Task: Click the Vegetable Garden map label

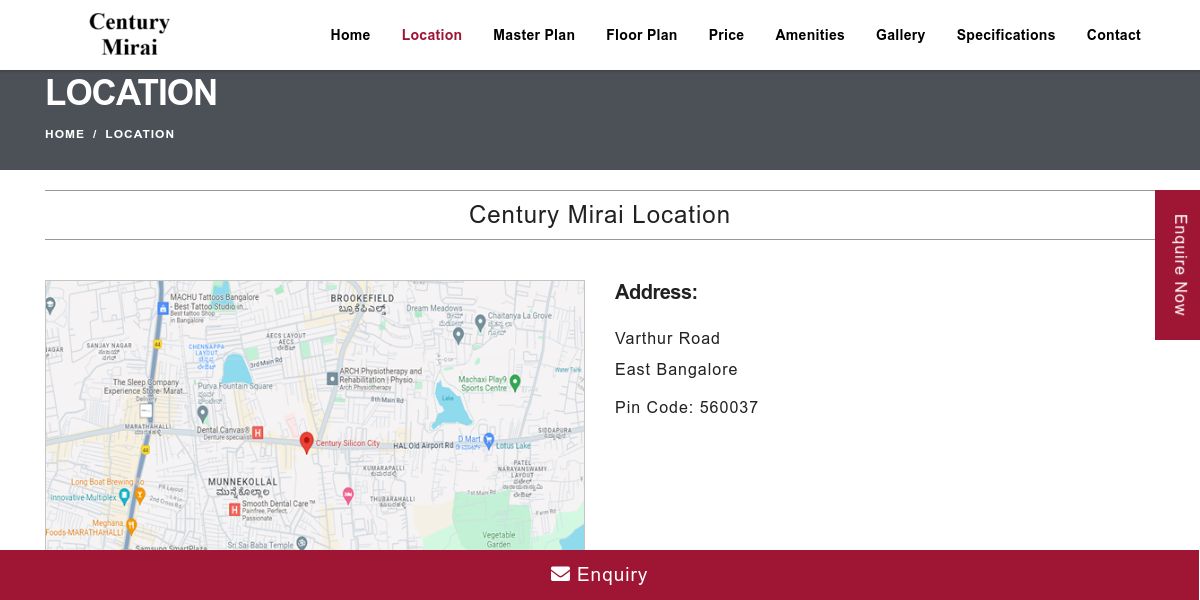Action: coord(499,540)
